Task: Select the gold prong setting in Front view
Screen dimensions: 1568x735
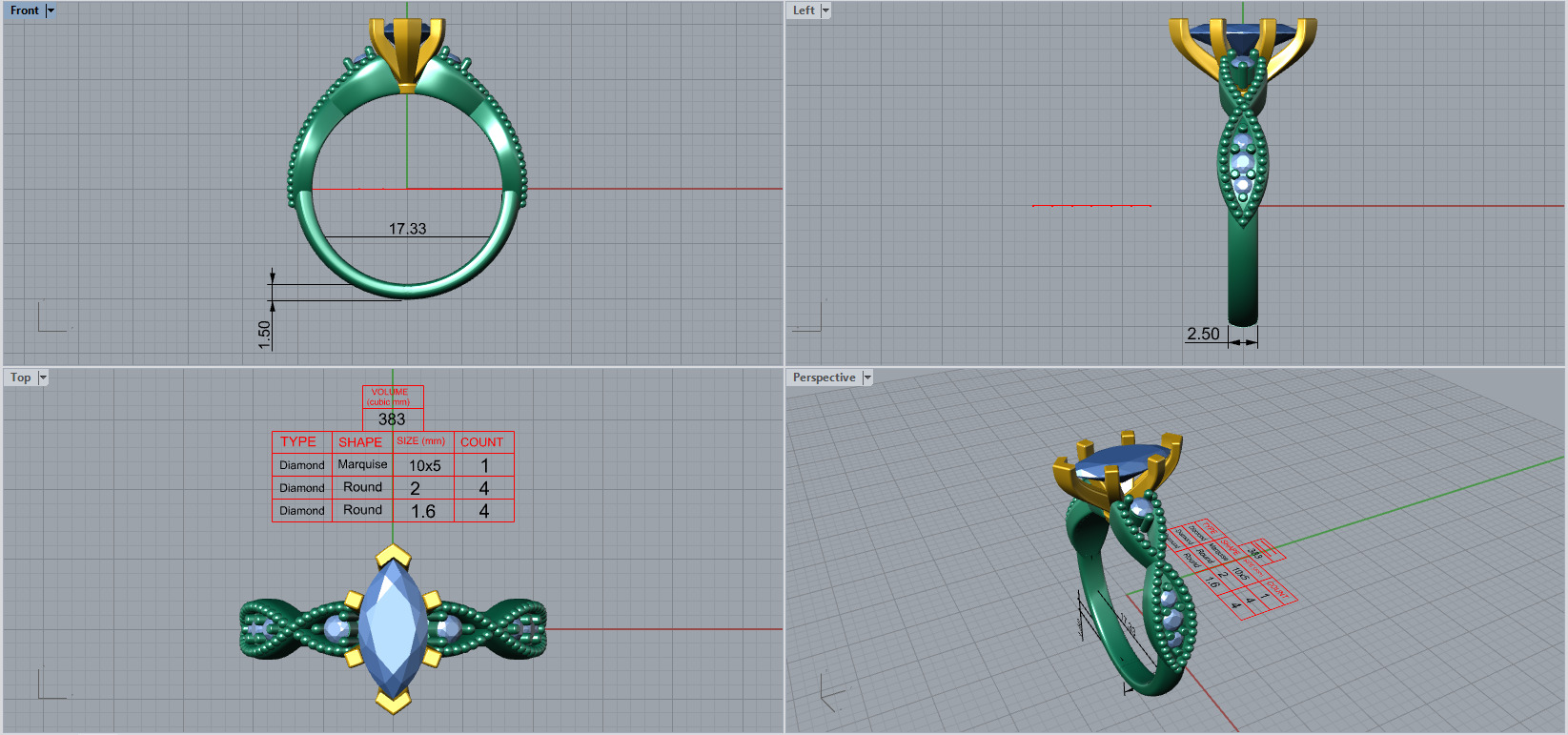Action: pyautogui.click(x=407, y=54)
